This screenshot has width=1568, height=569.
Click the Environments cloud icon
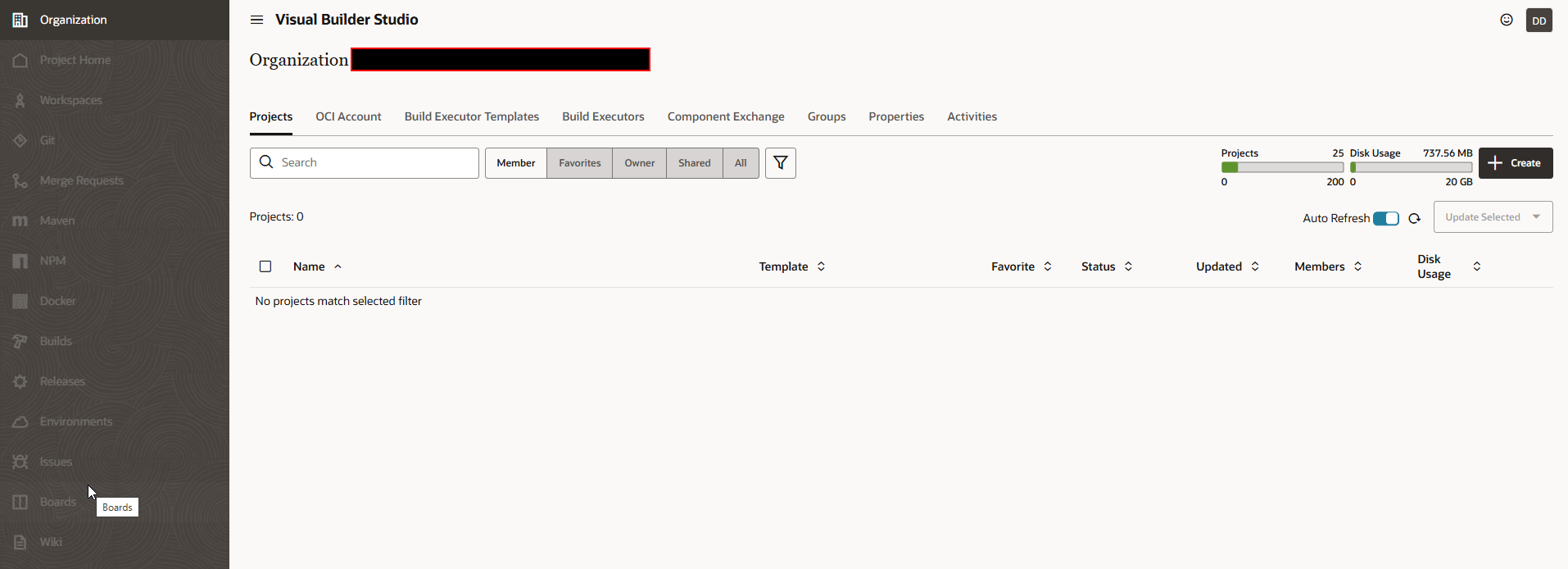[20, 421]
